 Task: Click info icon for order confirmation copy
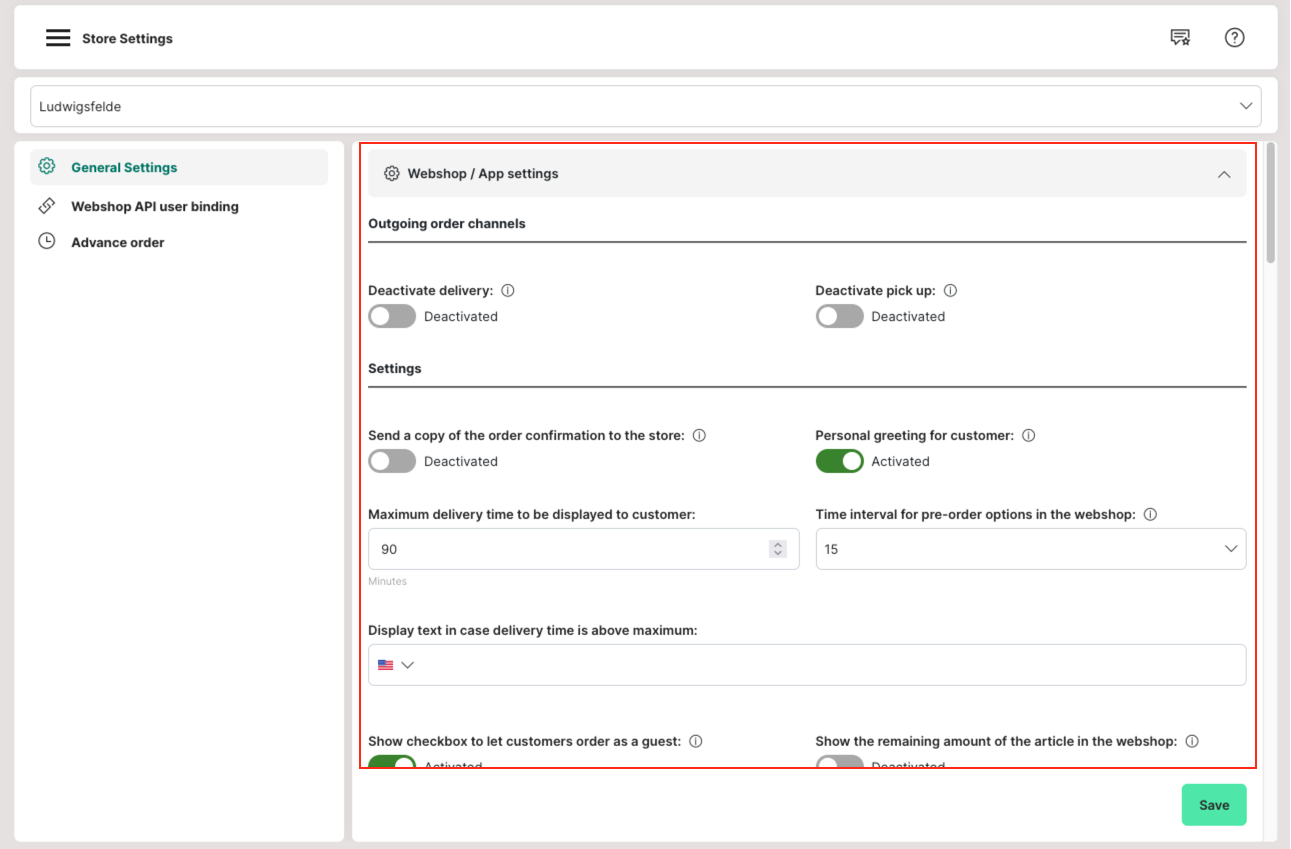pos(700,436)
